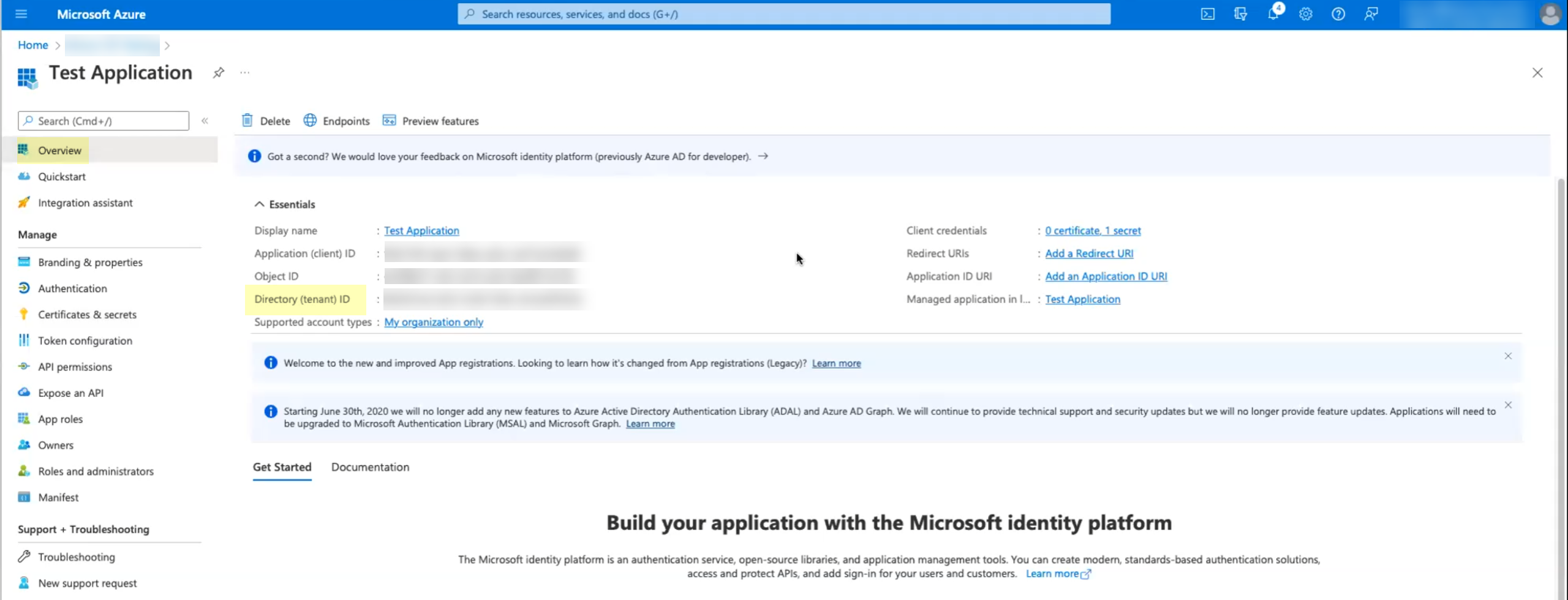Screen dimensions: 1568x600
Task: Open the notifications bell icon
Action: coord(1273,14)
